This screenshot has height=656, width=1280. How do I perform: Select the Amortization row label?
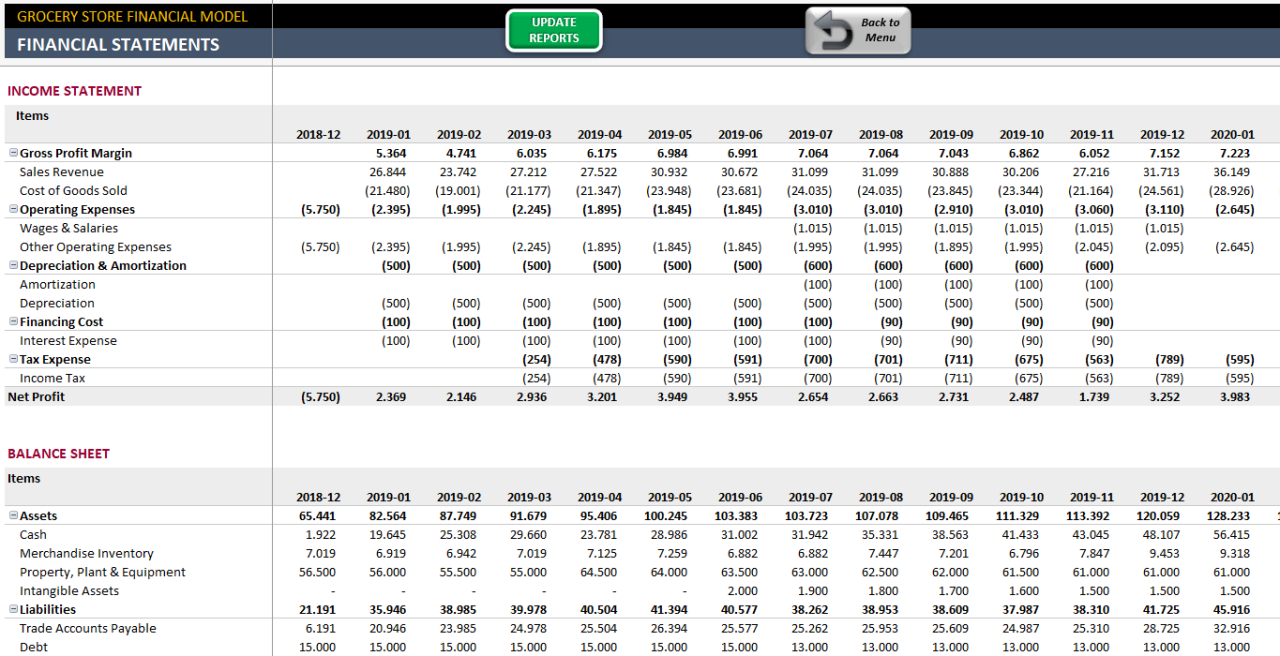click(57, 284)
